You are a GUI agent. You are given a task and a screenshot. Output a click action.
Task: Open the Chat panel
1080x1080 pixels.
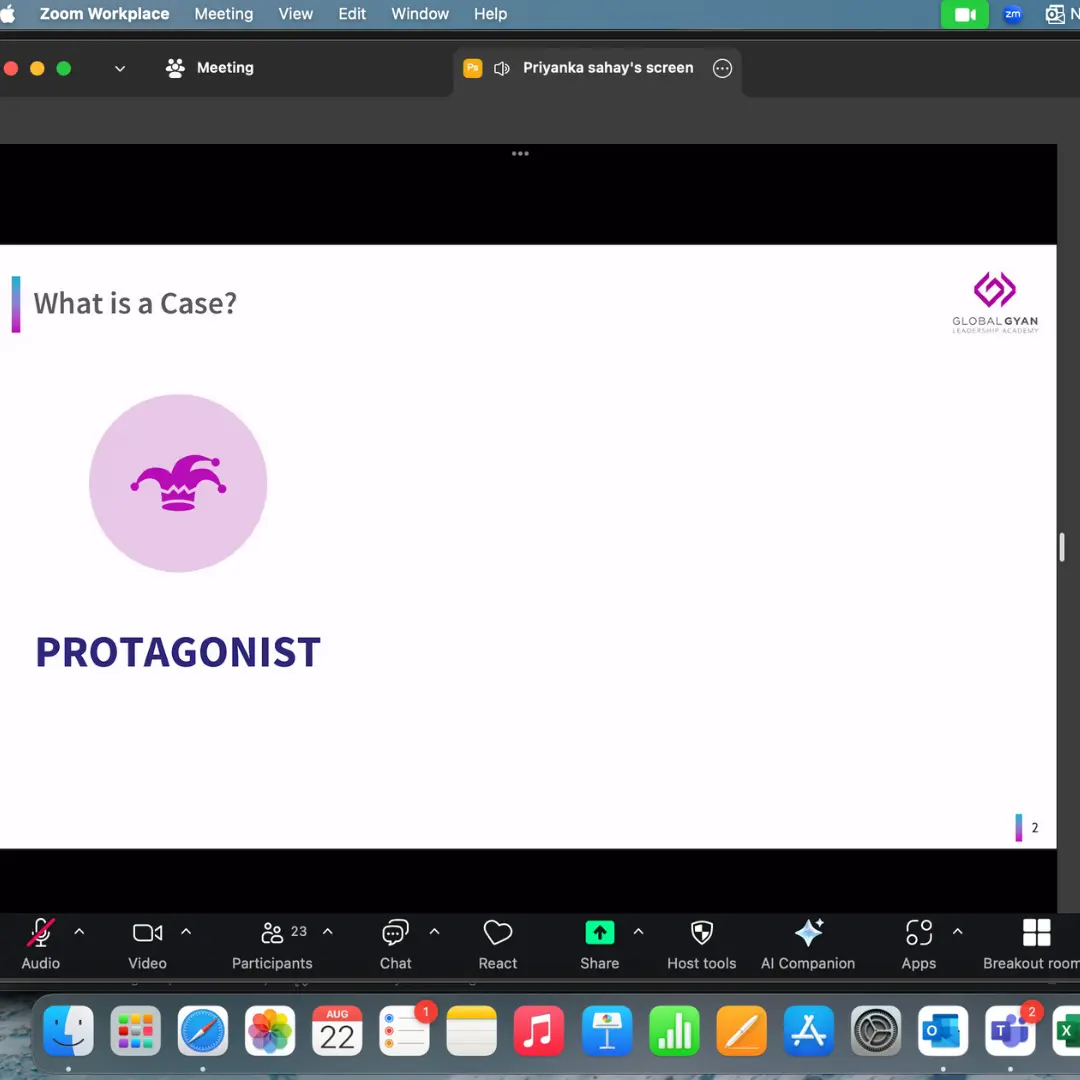(x=395, y=943)
